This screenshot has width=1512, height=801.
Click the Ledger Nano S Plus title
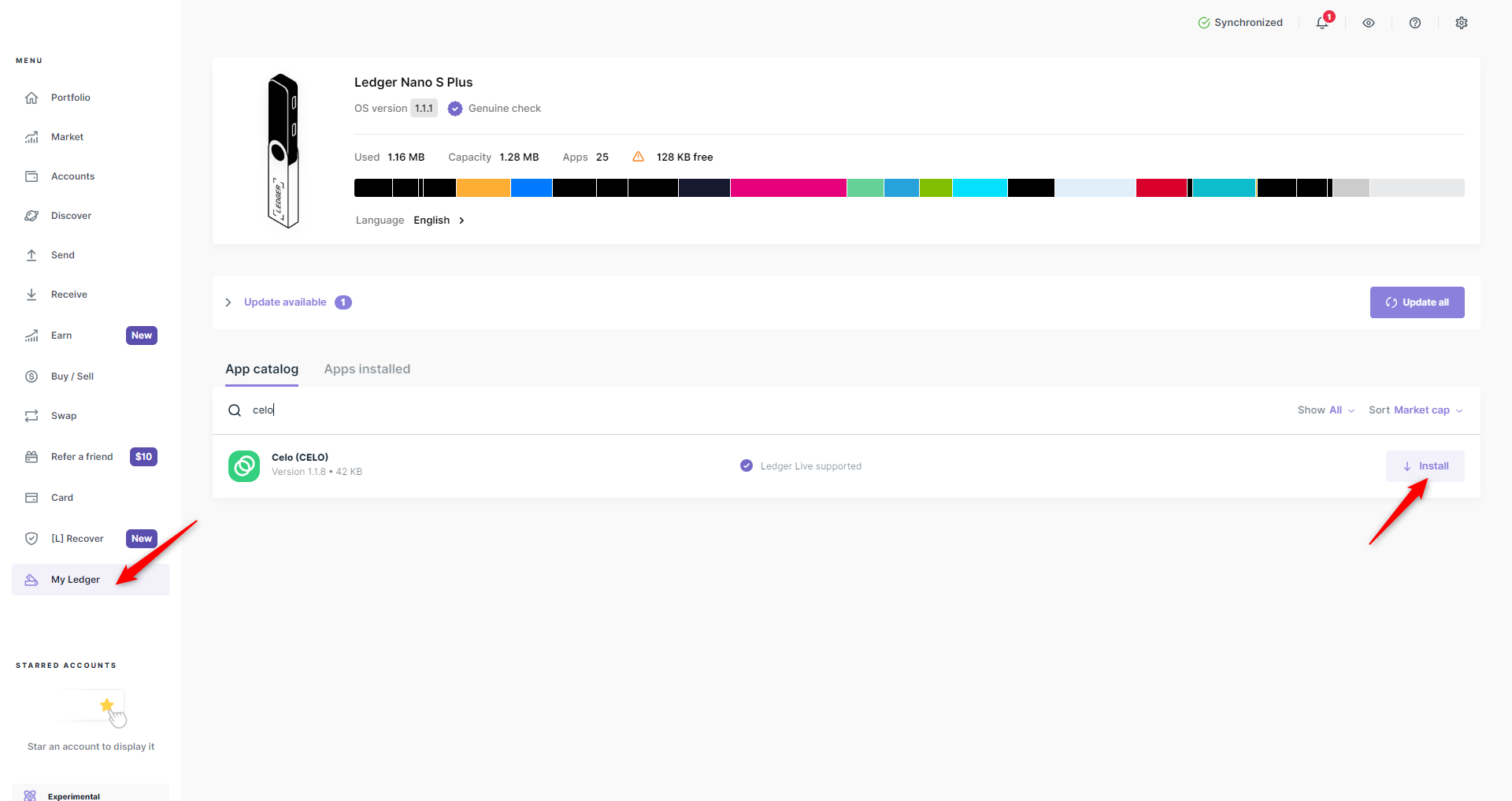coord(413,83)
